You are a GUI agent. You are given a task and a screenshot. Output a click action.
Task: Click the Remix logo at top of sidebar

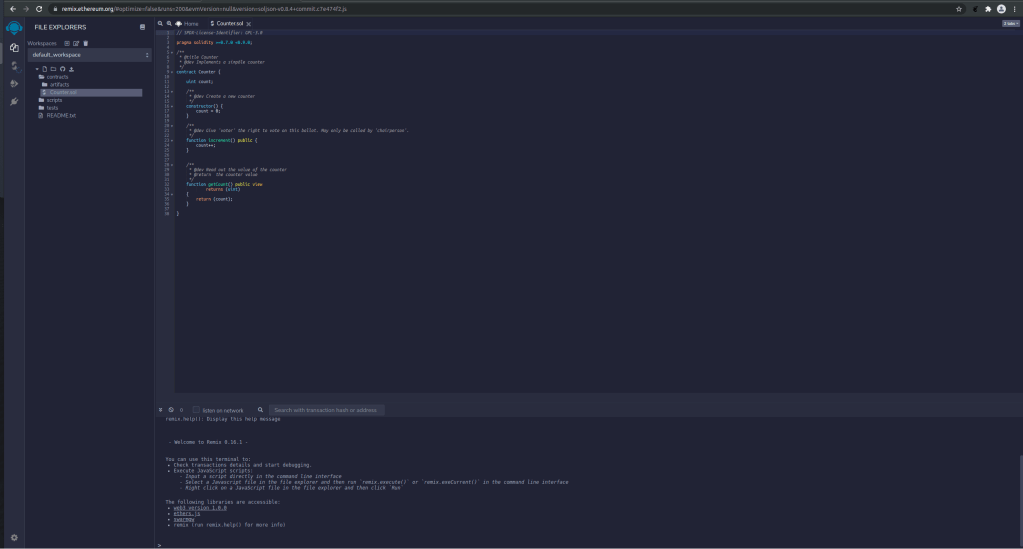point(14,27)
